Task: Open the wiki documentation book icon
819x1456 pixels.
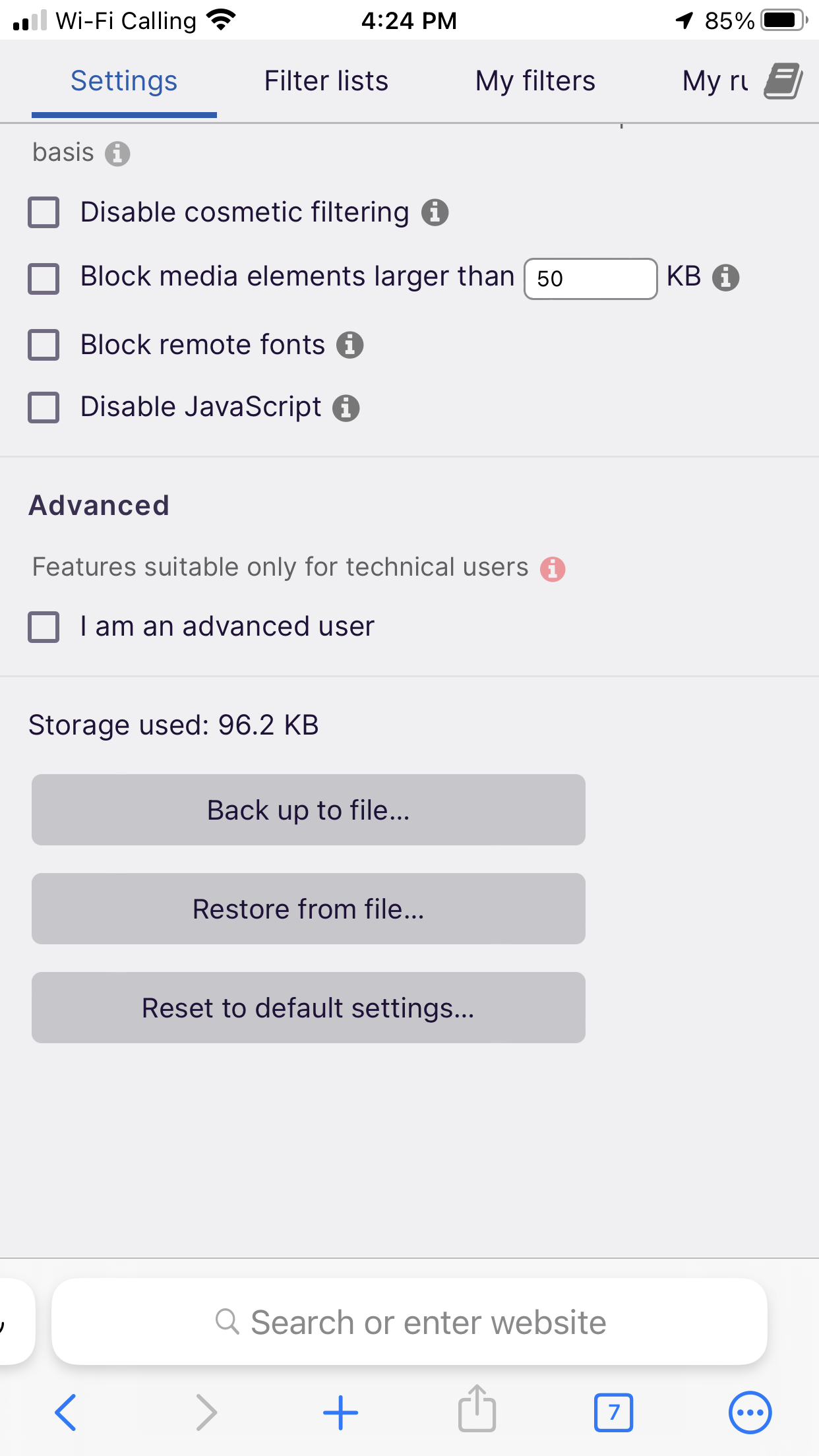Action: pos(783,82)
